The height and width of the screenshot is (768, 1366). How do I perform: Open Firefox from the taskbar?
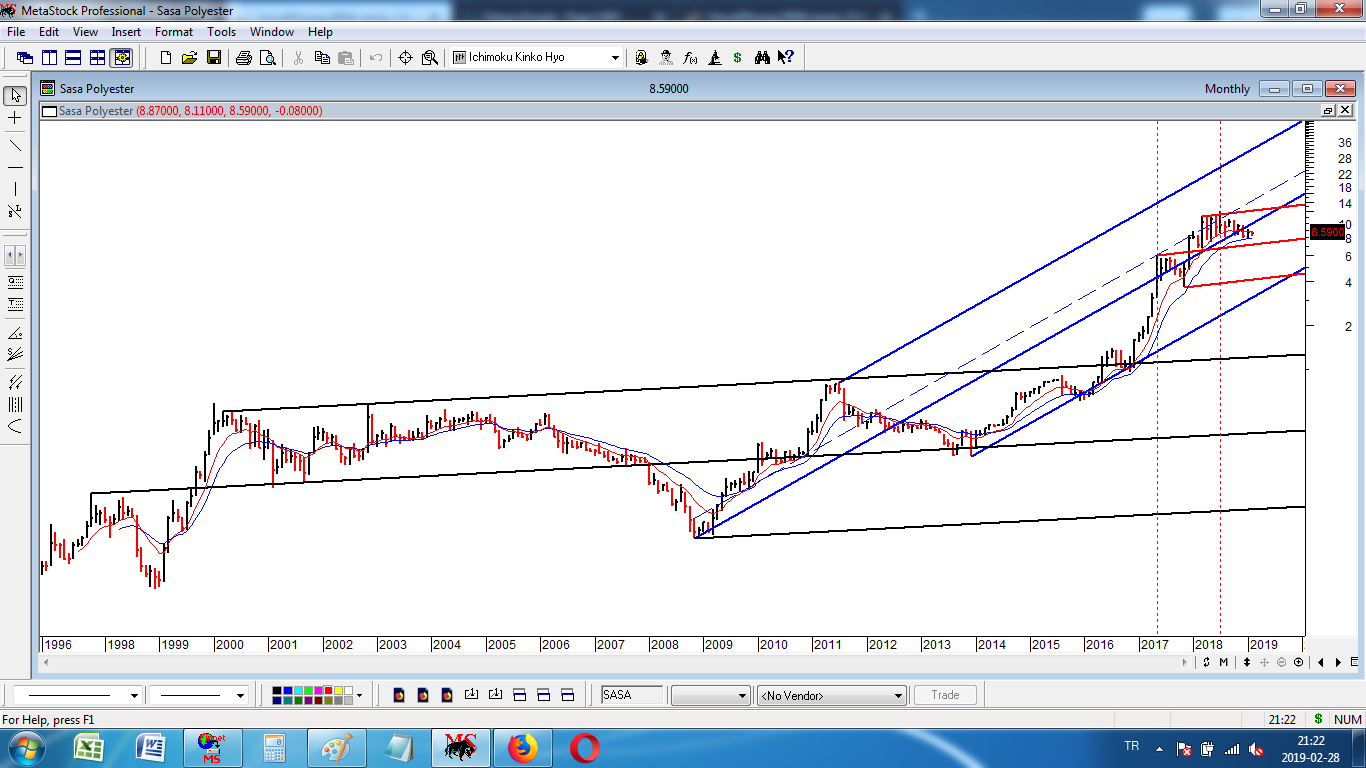pyautogui.click(x=522, y=748)
